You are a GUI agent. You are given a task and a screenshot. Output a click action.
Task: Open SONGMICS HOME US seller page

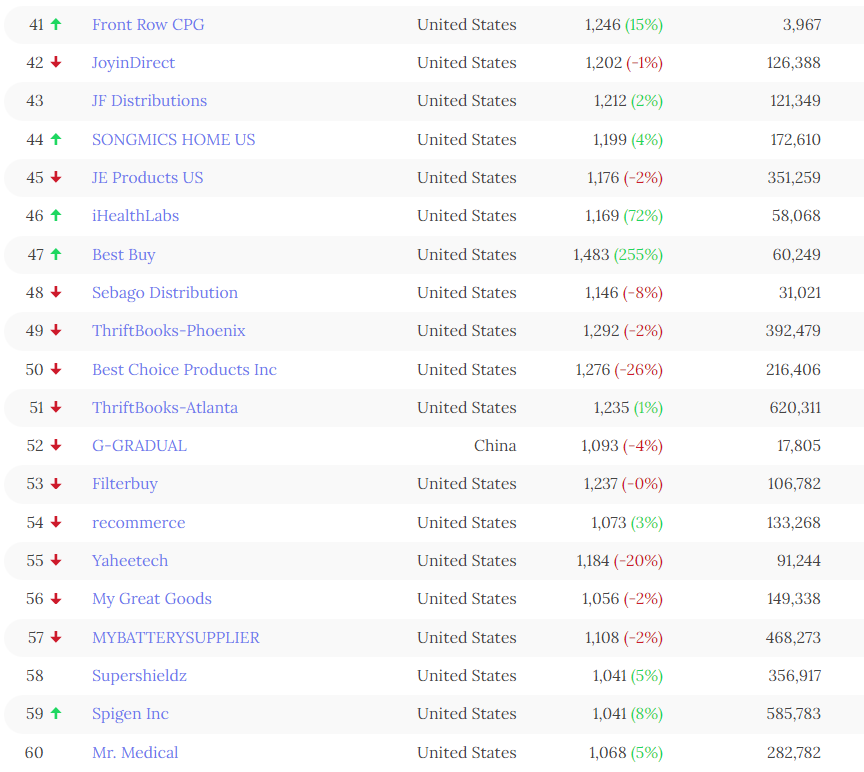click(174, 139)
